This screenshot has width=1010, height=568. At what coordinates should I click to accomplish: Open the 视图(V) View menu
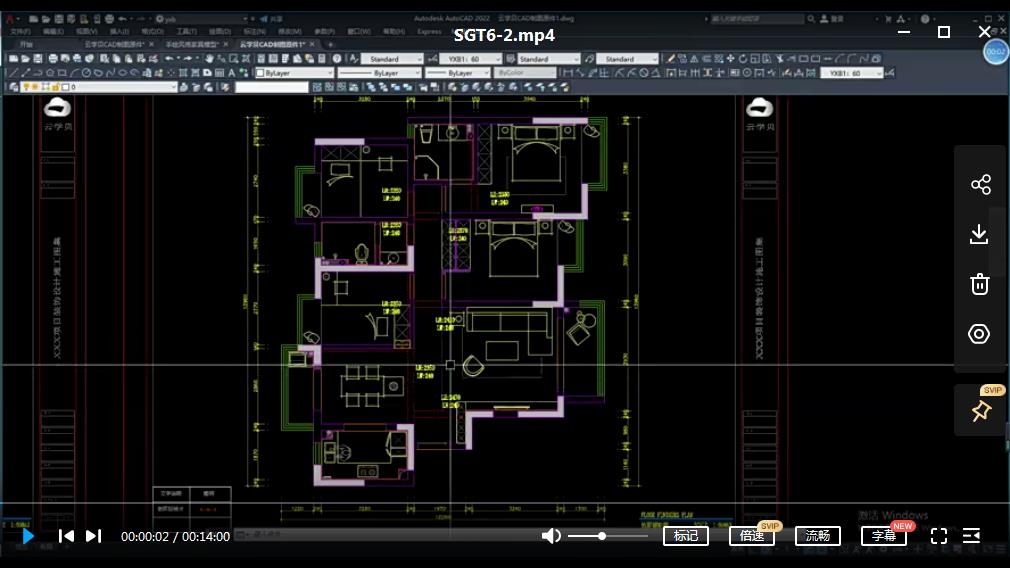(x=86, y=32)
